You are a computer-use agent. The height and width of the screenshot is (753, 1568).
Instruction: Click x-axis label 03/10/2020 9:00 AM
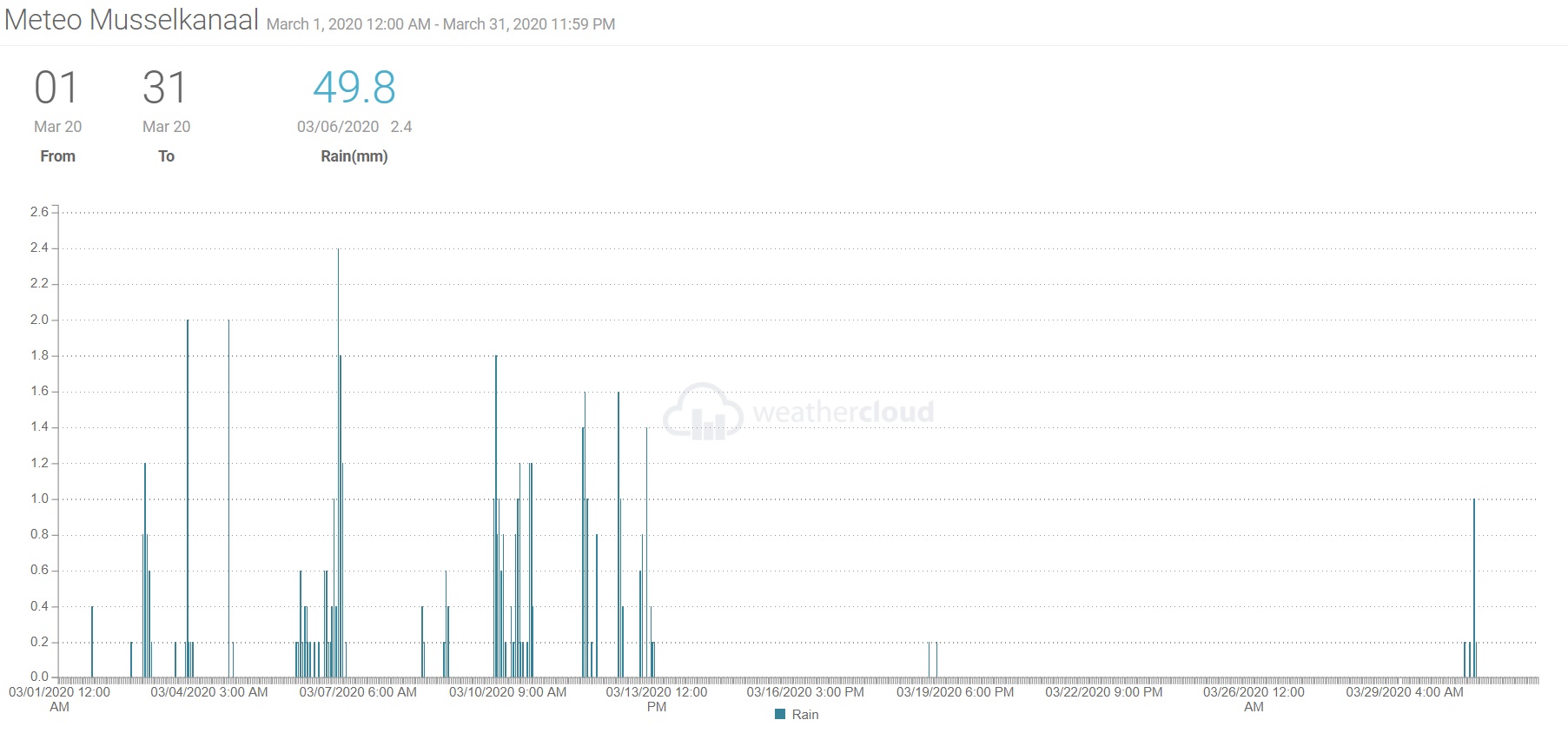[x=507, y=692]
